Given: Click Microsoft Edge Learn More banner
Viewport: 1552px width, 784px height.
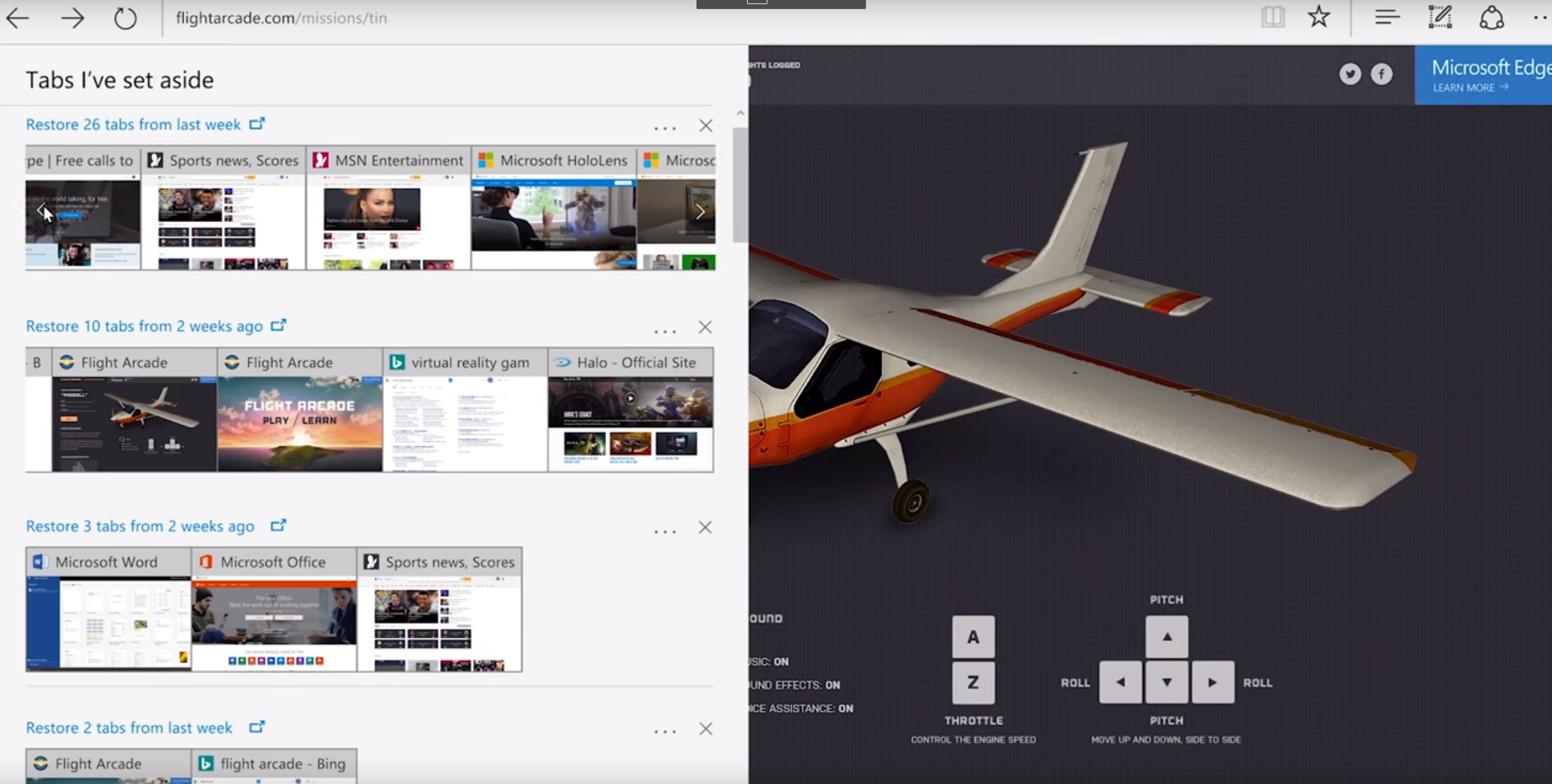Looking at the screenshot, I should [1483, 75].
